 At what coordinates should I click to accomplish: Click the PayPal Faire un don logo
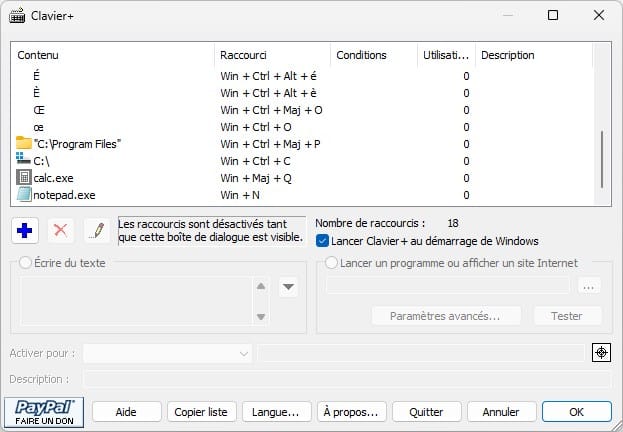point(44,412)
